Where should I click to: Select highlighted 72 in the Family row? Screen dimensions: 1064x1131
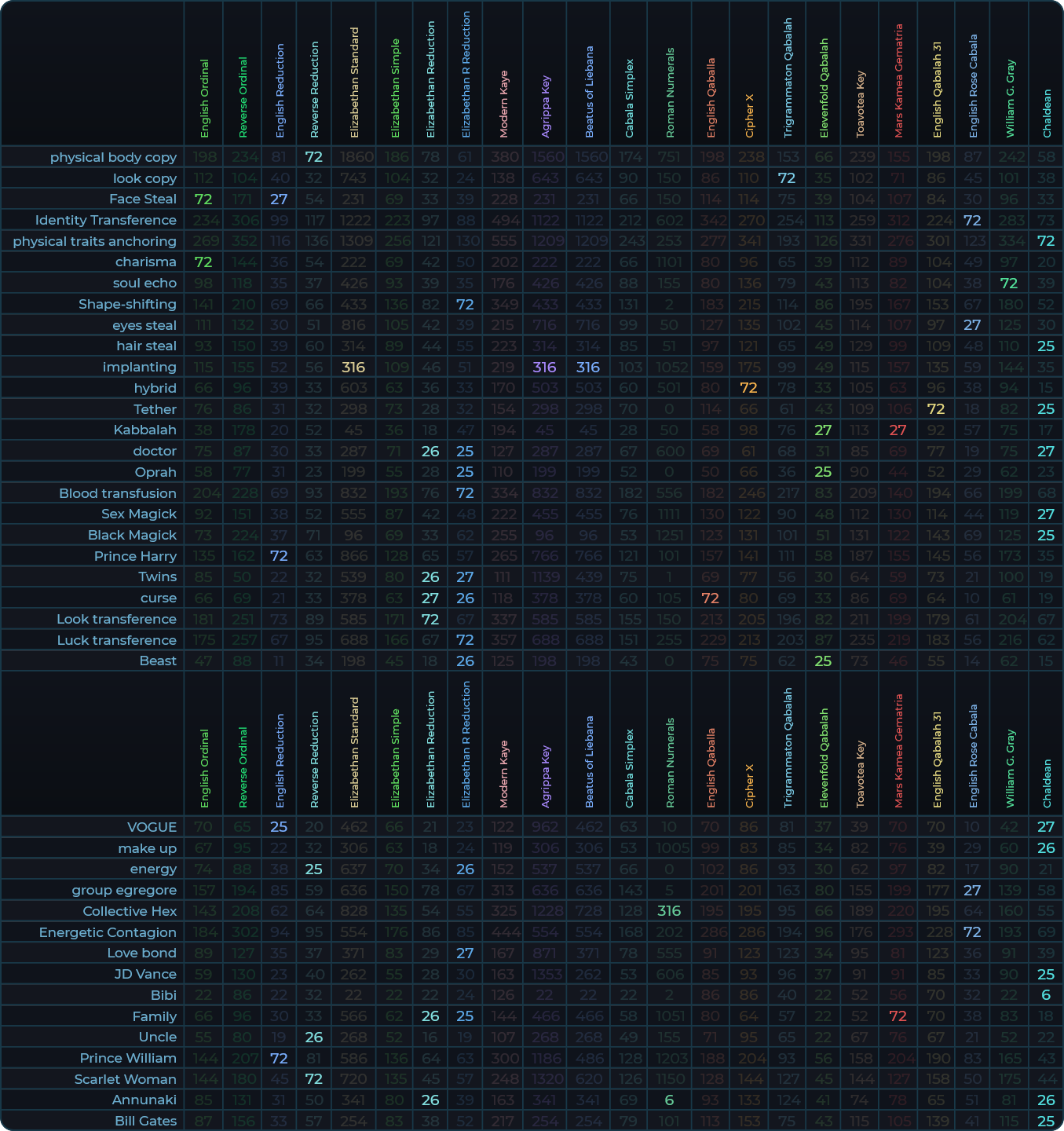(898, 1016)
